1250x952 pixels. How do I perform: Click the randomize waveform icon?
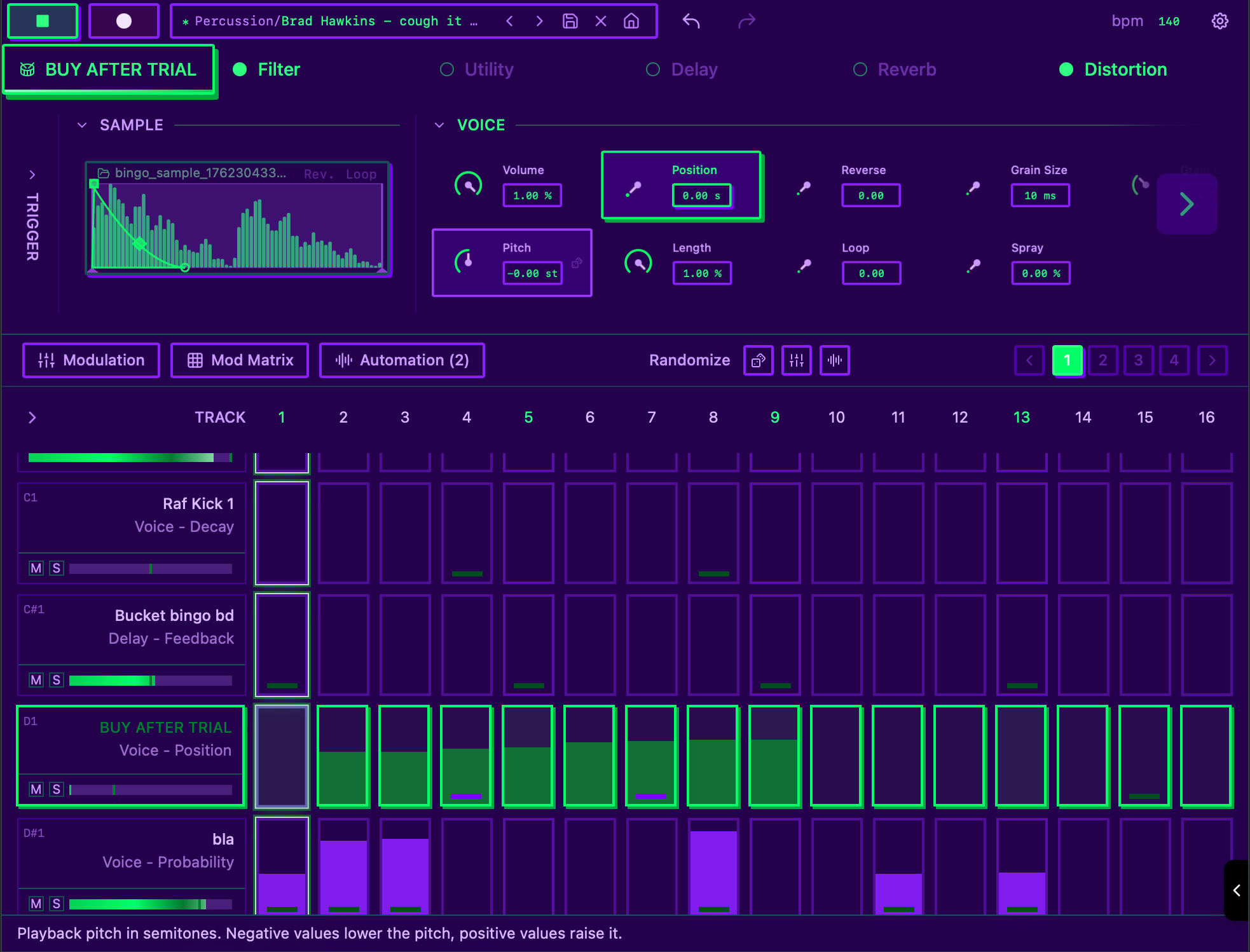(834, 360)
